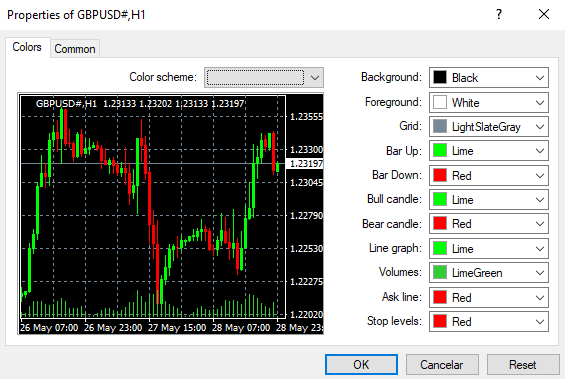Expand the Foreground color dropdown arrow
Viewport: 565px width, 379px height.
pyautogui.click(x=539, y=103)
